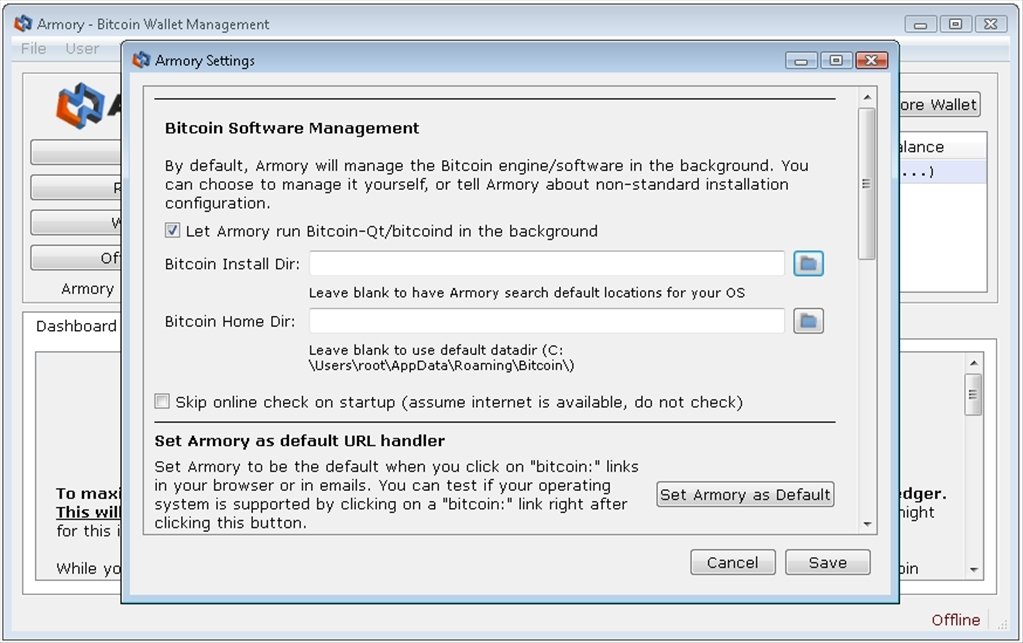Uncheck Let Armory run Bitcoin-Qt/bitcoind in background
1023x643 pixels.
click(x=172, y=230)
